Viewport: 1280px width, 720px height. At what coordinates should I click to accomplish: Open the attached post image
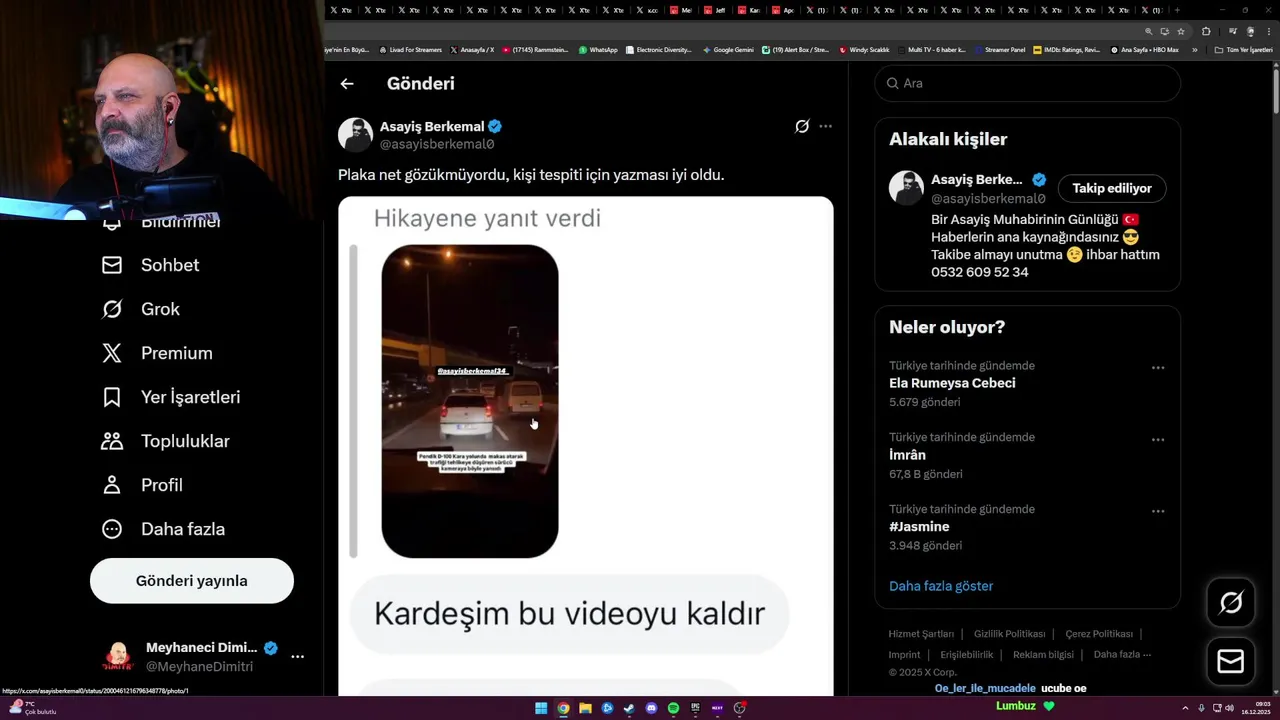point(585,445)
